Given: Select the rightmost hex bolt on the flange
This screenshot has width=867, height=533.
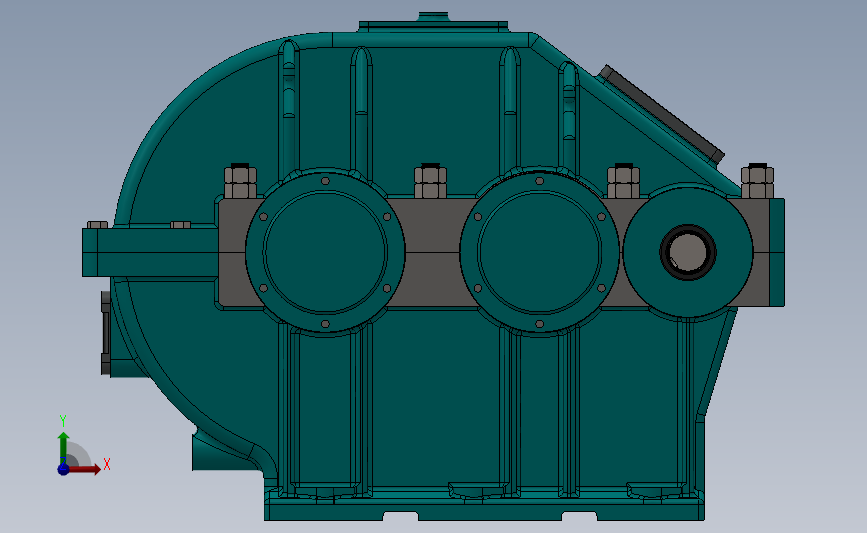Looking at the screenshot, I should 757,181.
